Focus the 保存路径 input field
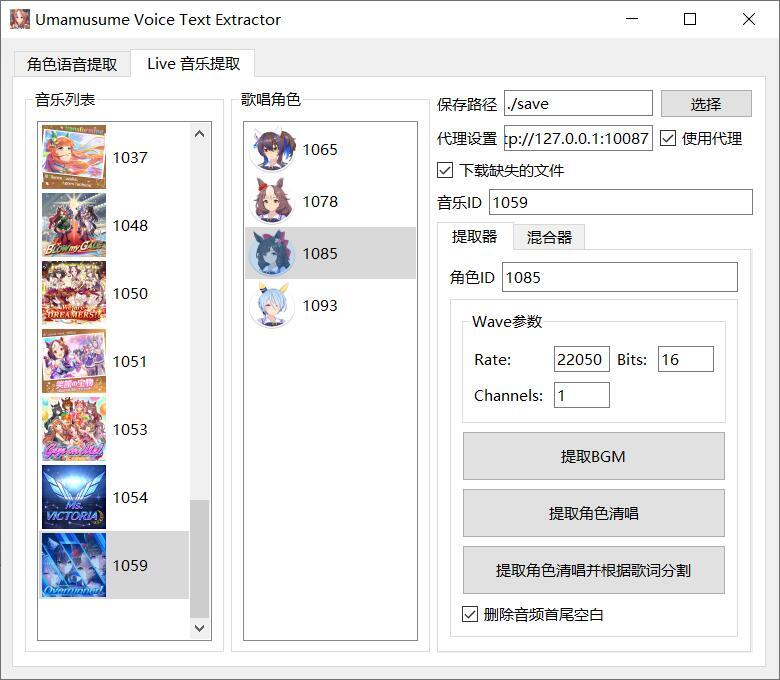The image size is (780, 680). coord(578,103)
